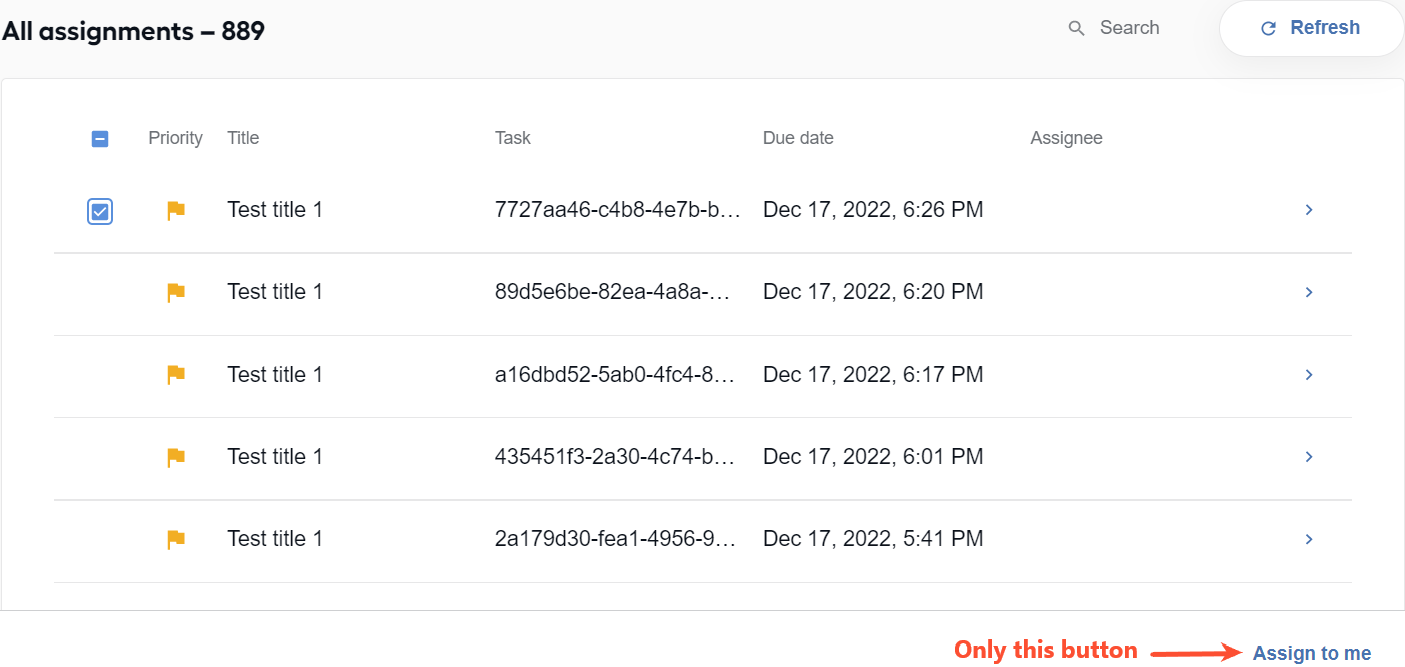Expand the row due at 6:26 PM
This screenshot has height=667, width=1405.
1309,210
